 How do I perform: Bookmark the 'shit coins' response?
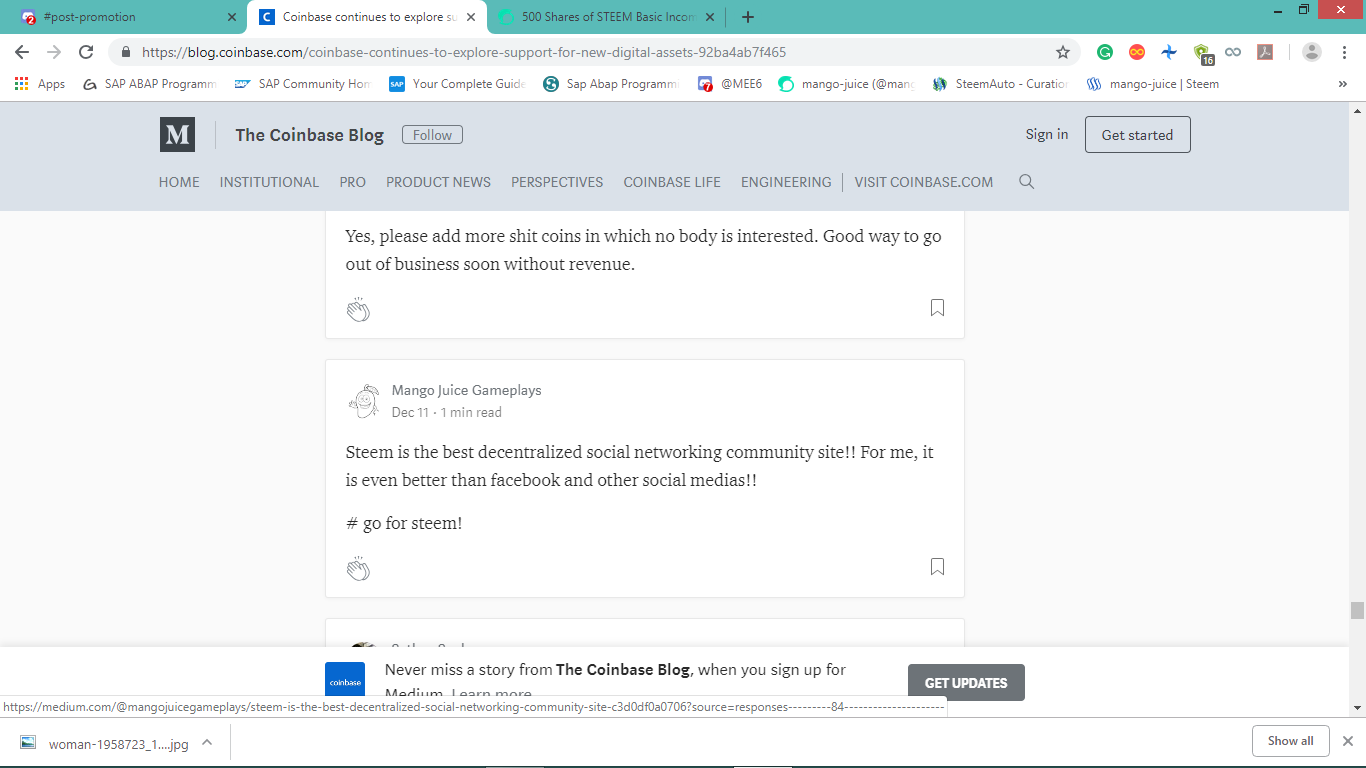937,308
